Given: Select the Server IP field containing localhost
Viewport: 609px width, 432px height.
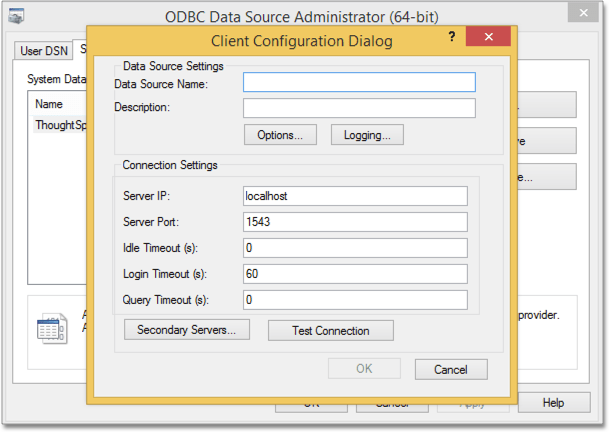Looking at the screenshot, I should point(355,197).
